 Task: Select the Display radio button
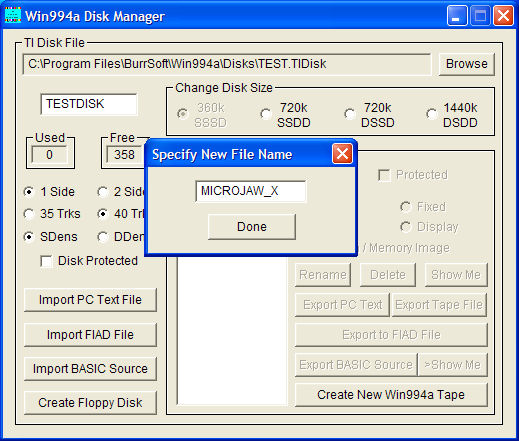tap(405, 227)
